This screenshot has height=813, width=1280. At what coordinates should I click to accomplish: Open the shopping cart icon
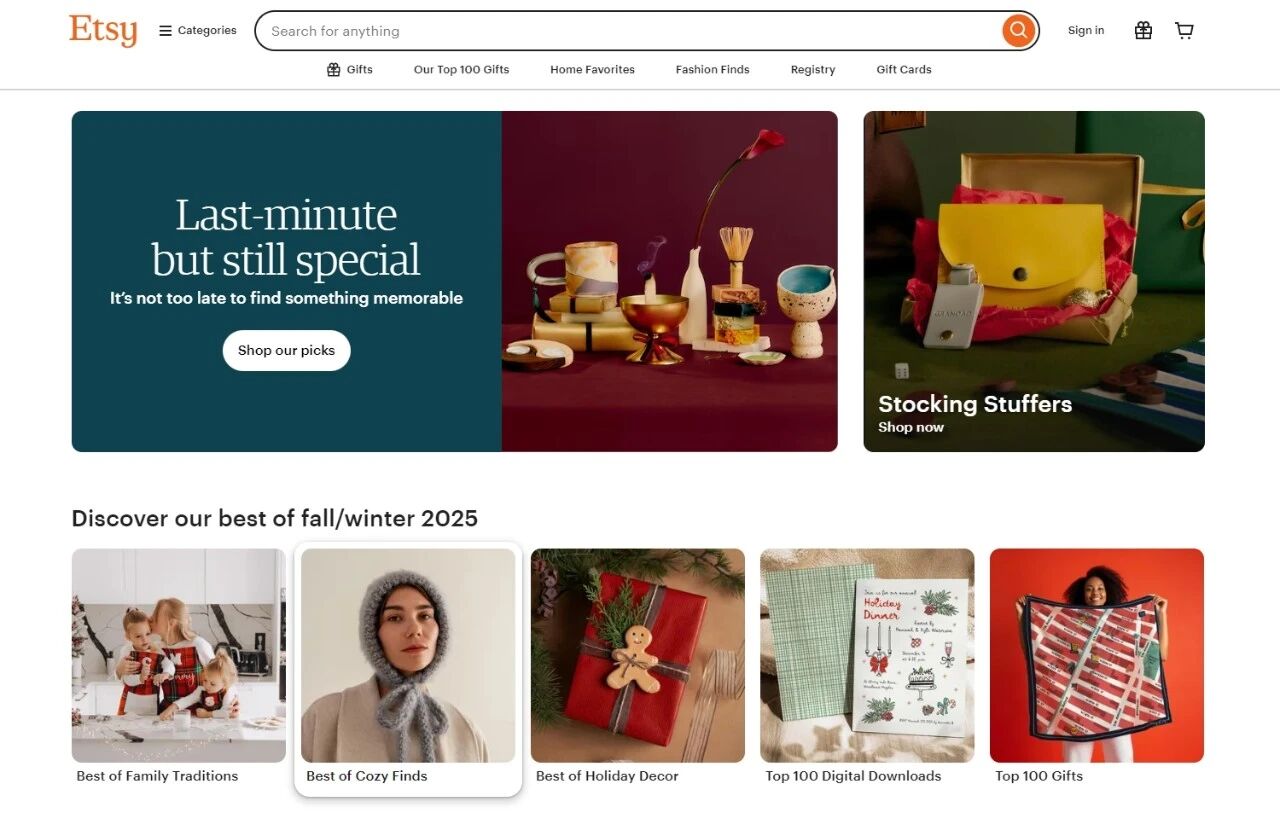1184,31
